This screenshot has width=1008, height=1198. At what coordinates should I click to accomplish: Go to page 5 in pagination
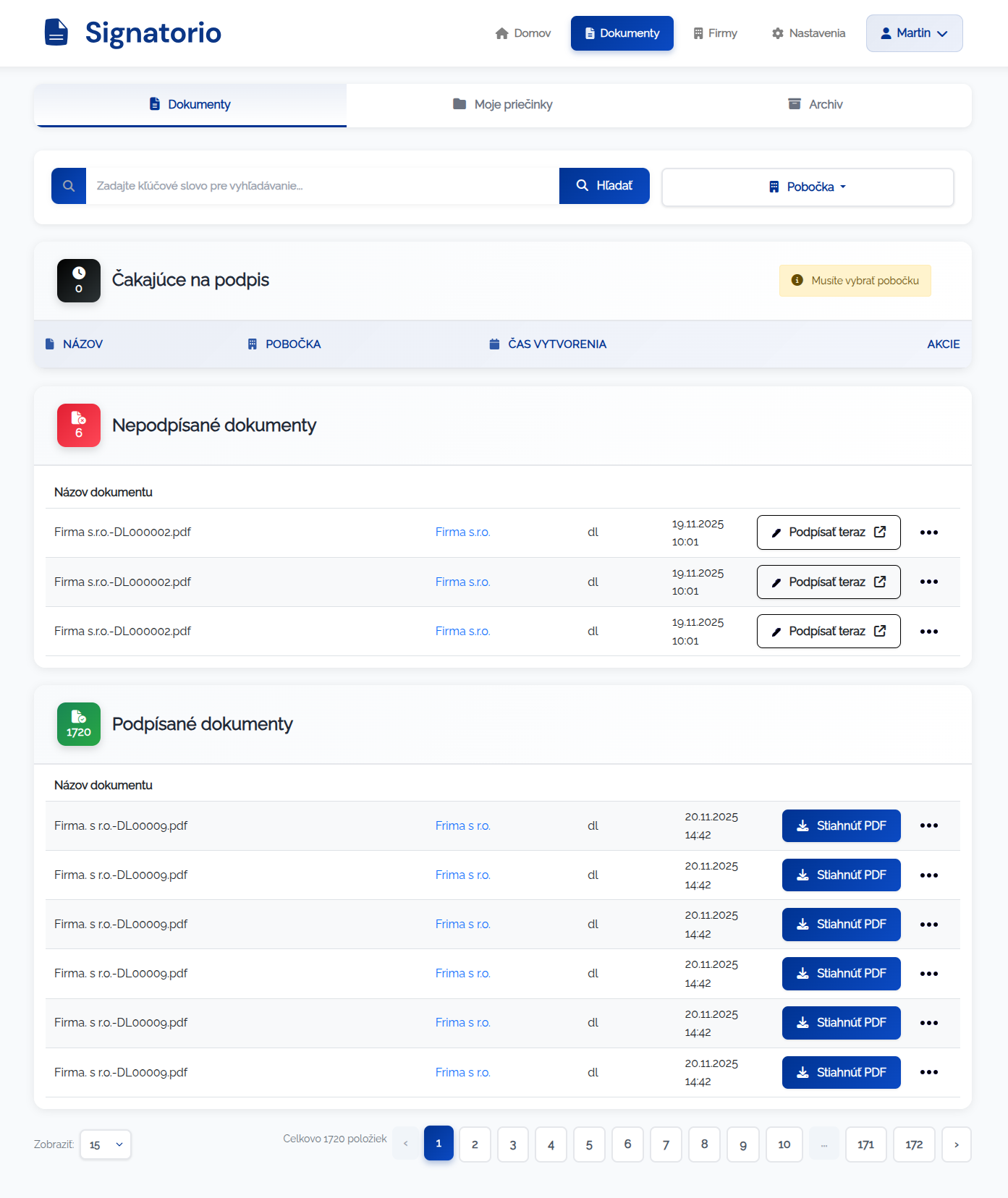pos(589,1144)
